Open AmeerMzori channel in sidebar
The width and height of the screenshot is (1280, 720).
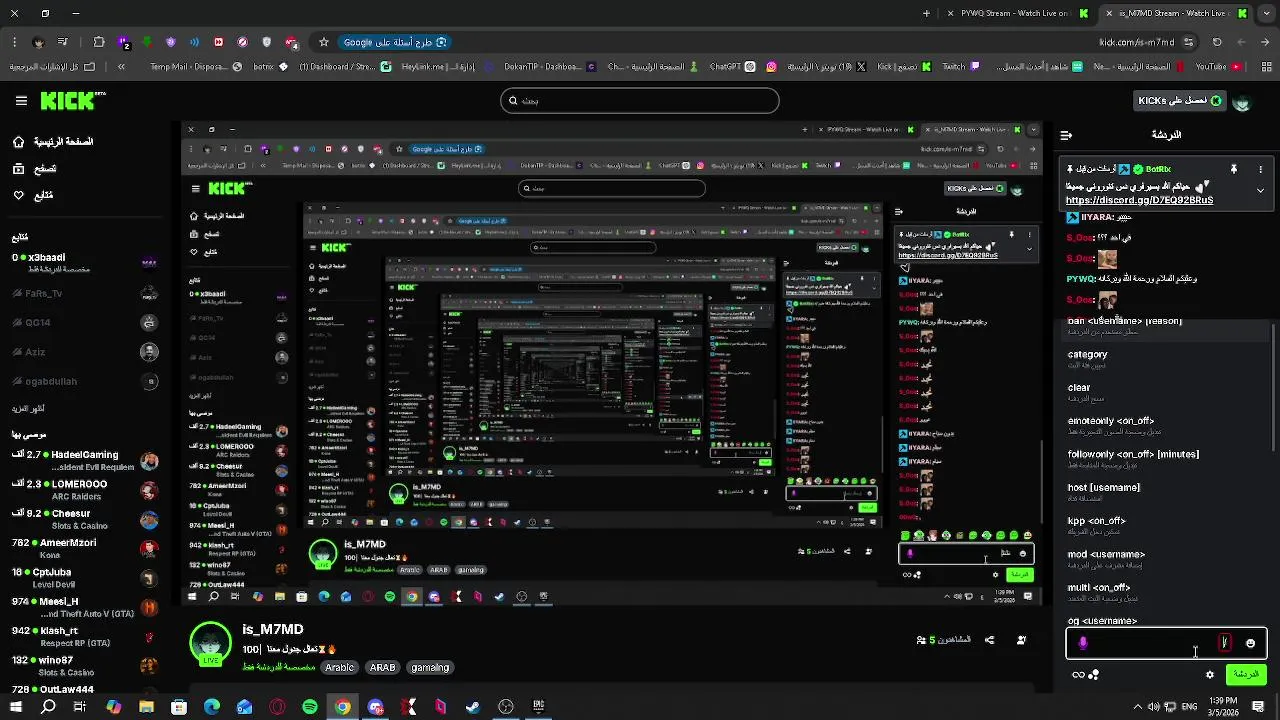[x=85, y=548]
